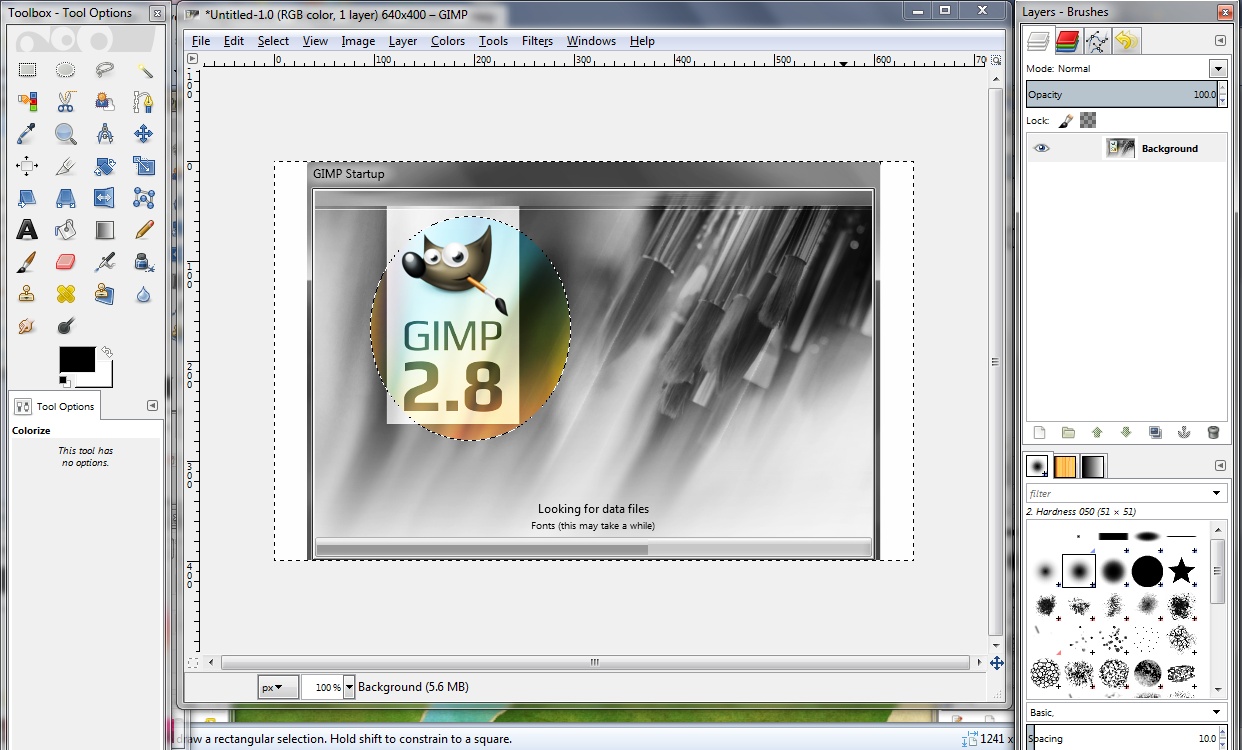Select the Flip tool
The width and height of the screenshot is (1242, 750).
[105, 198]
